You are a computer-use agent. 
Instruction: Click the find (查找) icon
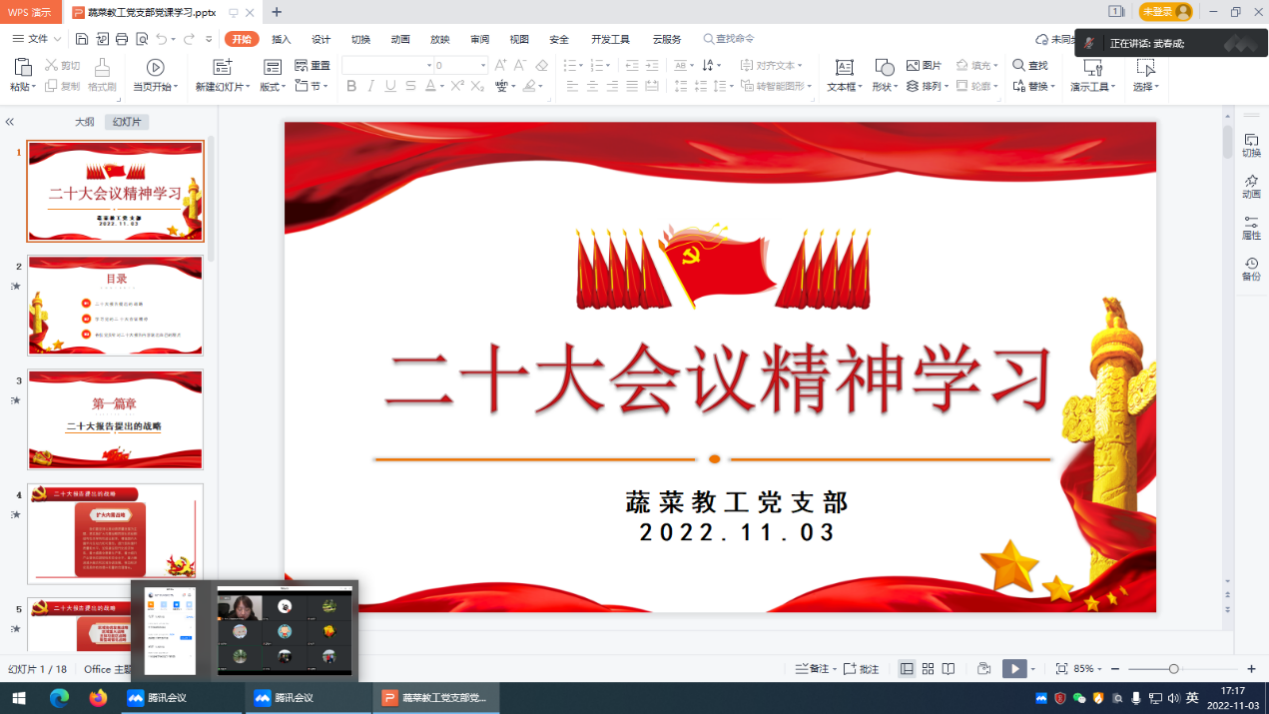[1030, 65]
